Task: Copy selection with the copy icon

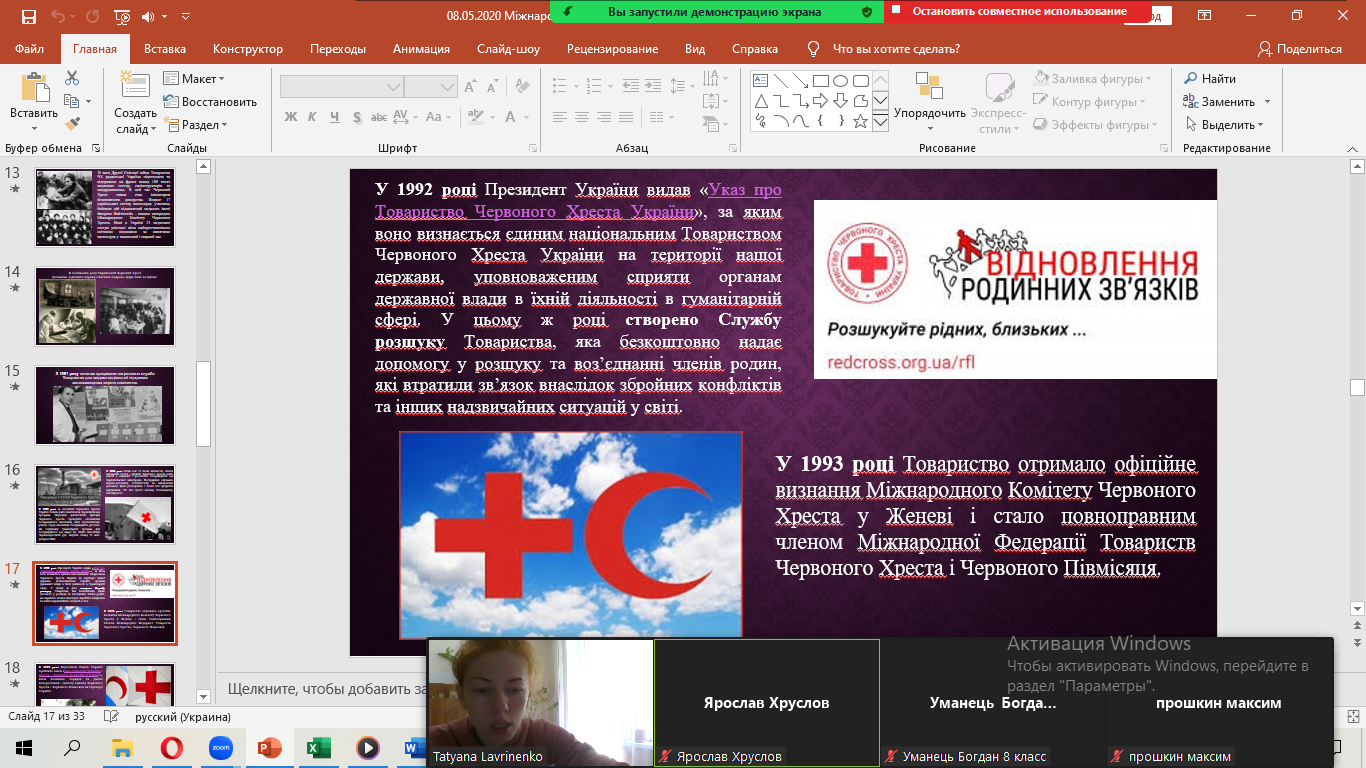Action: 71,101
